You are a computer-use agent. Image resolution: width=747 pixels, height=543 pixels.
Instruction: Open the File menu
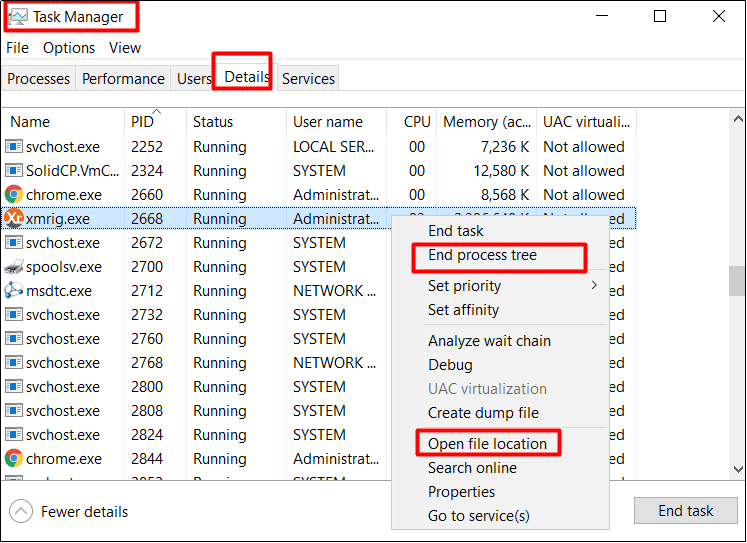18,48
